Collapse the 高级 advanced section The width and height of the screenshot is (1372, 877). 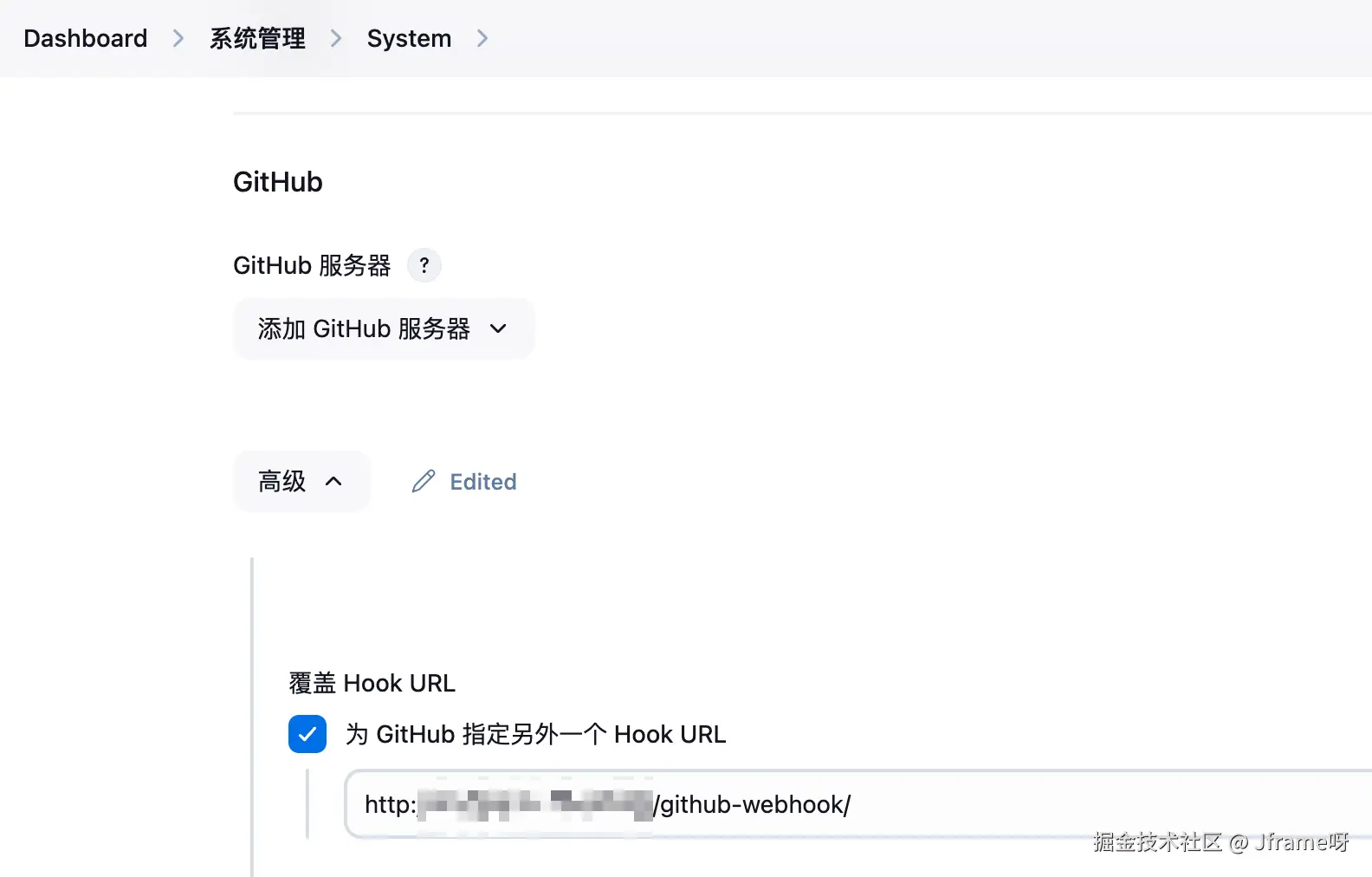pos(301,481)
